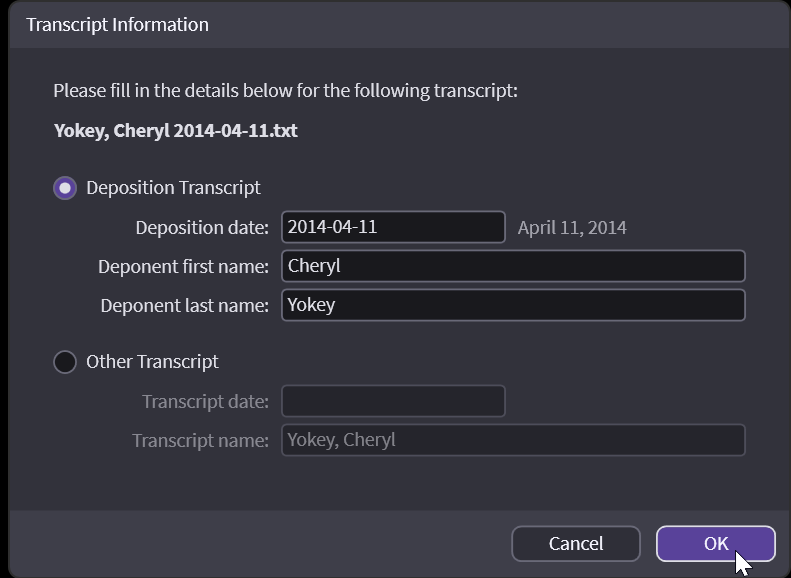The height and width of the screenshot is (578, 791).
Task: Click the "Deponent last name:" label
Action: tap(184, 305)
